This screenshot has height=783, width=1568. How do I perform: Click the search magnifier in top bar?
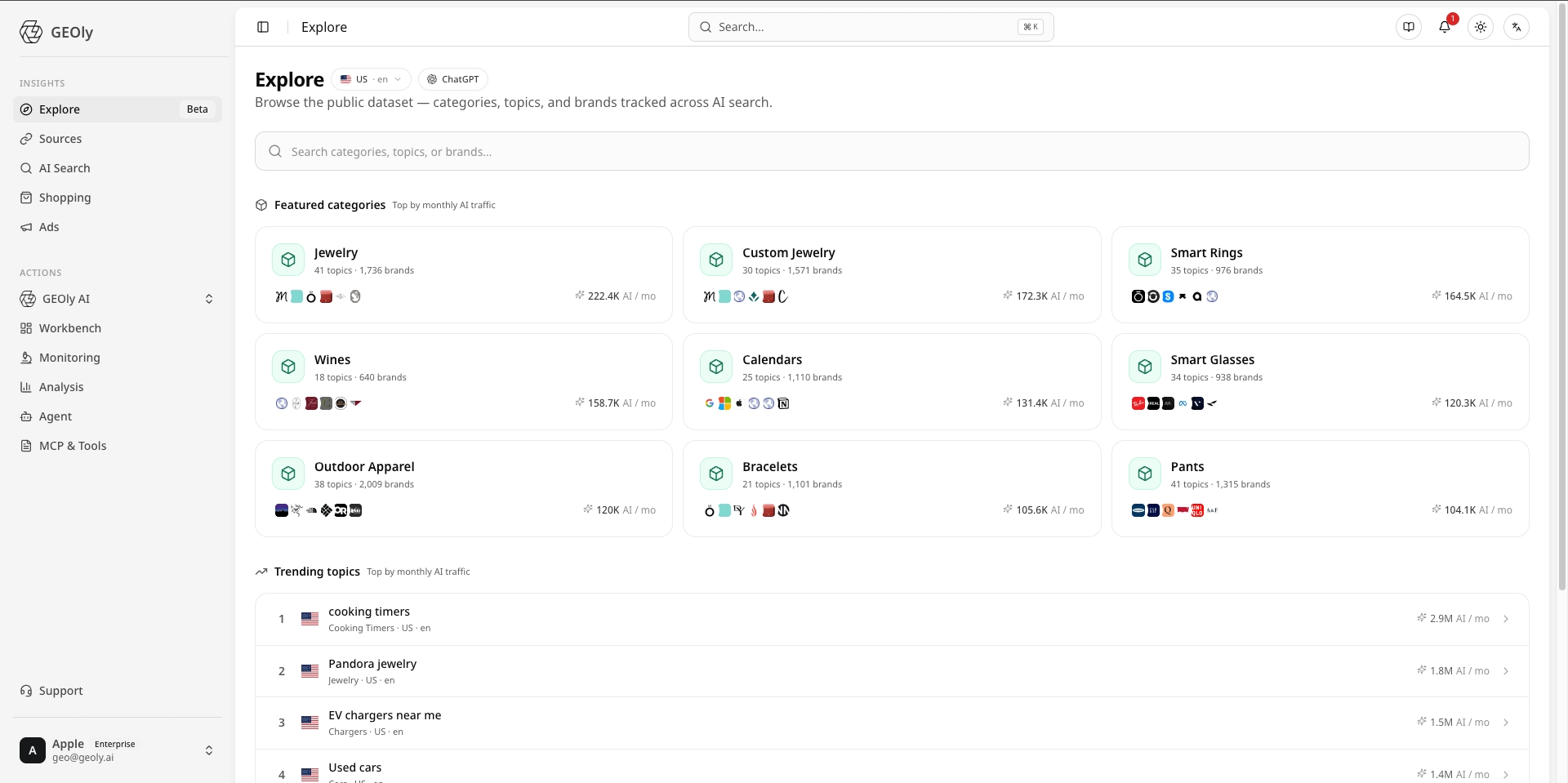[706, 27]
